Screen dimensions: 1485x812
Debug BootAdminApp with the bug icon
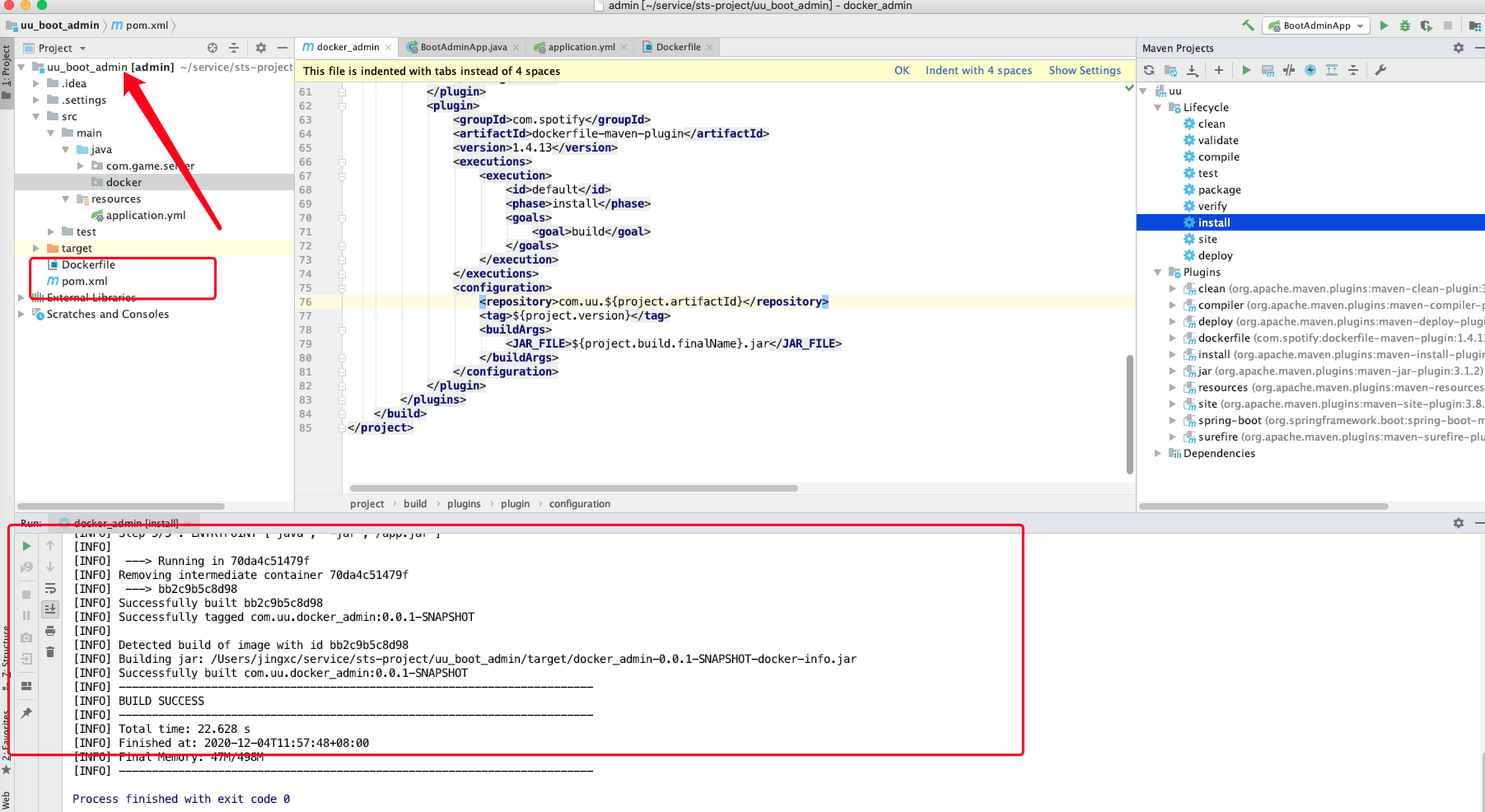[x=1405, y=26]
